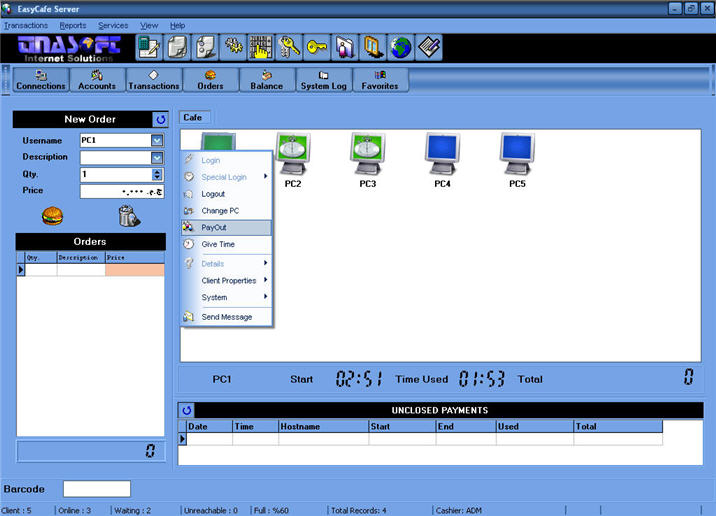716x516 pixels.
Task: Open the View menu
Action: [x=149, y=26]
